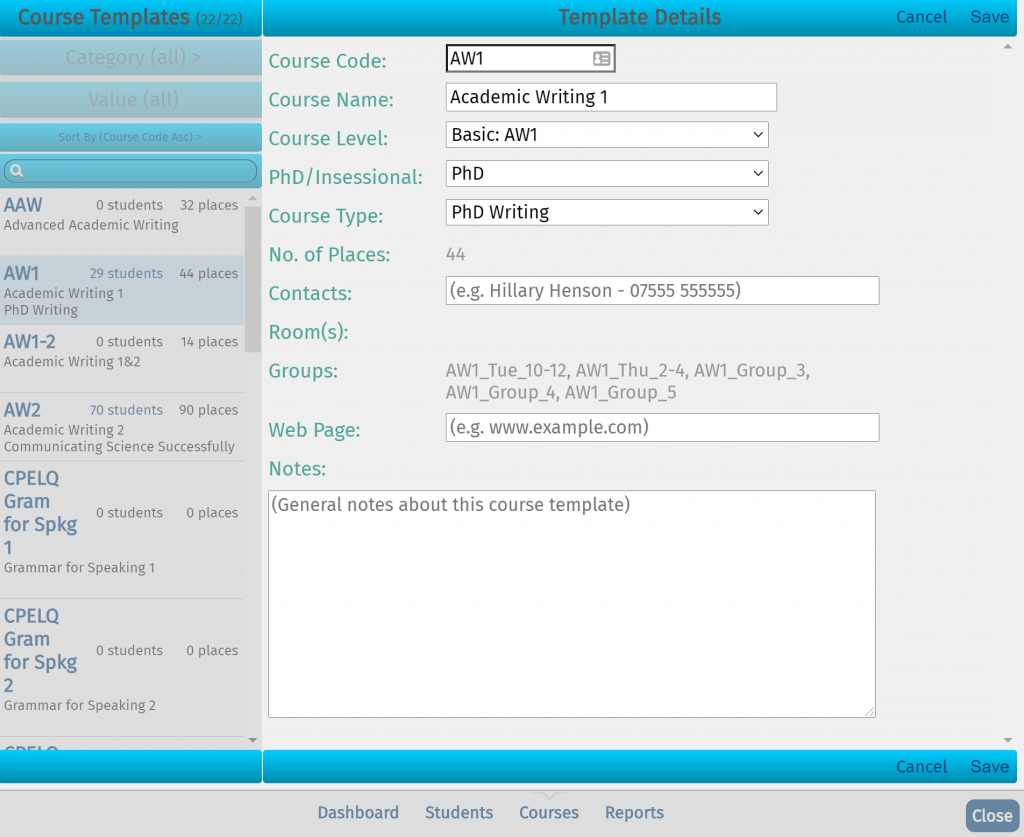
Task: Expand the Category (all) filter
Action: click(130, 57)
